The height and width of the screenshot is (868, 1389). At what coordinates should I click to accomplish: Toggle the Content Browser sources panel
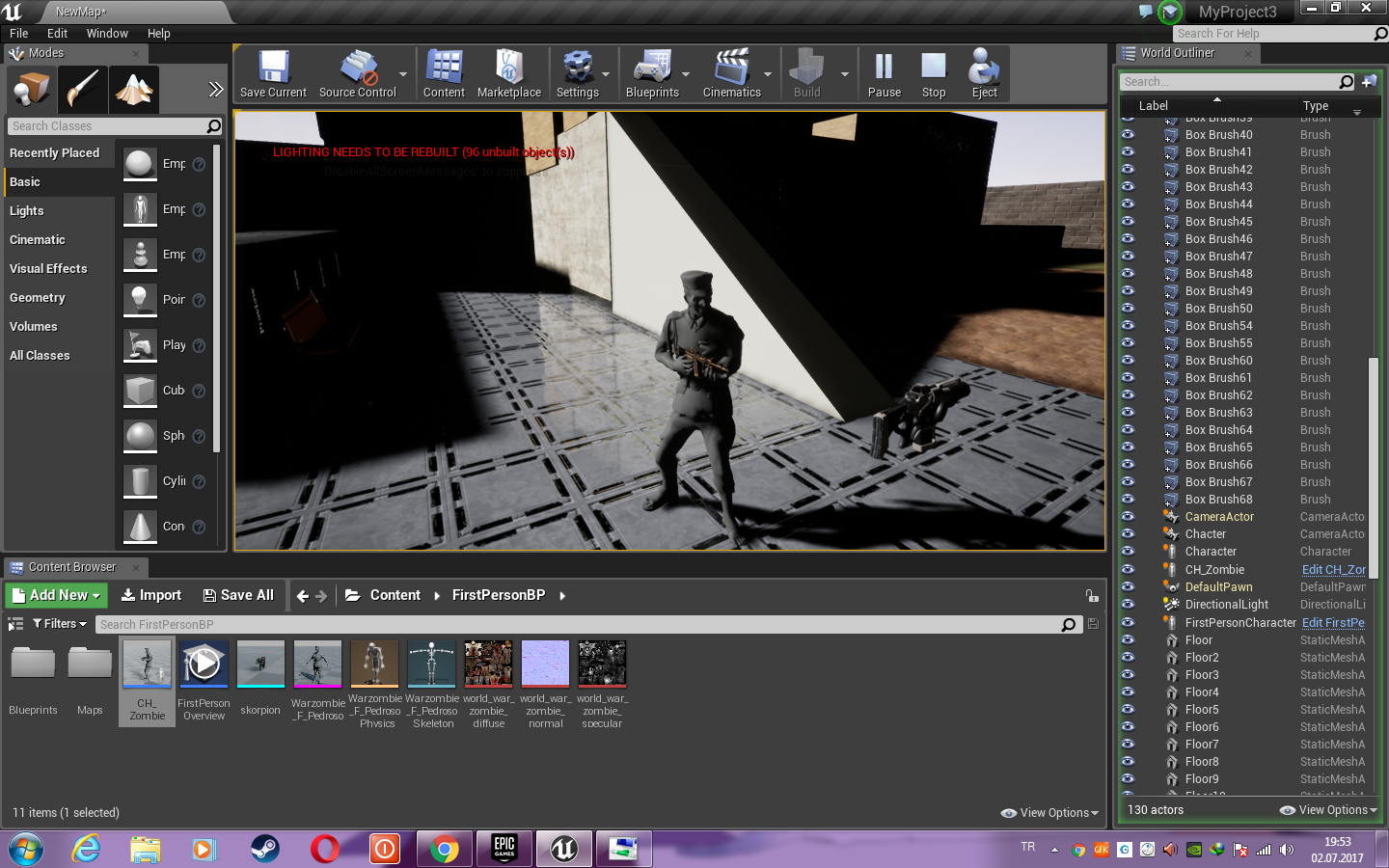tap(15, 624)
